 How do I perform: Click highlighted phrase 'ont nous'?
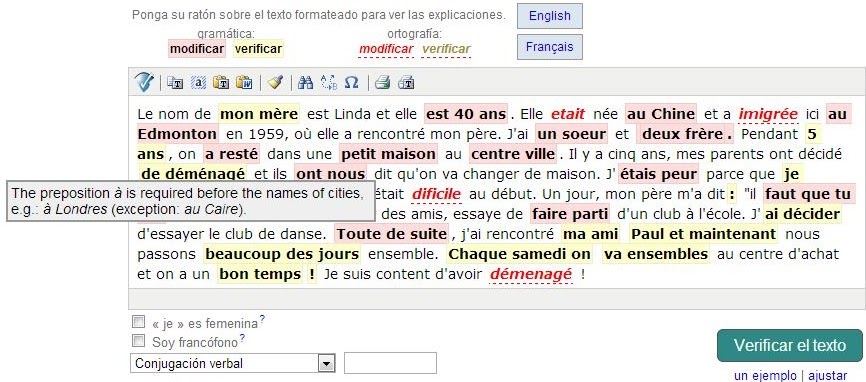[330, 174]
